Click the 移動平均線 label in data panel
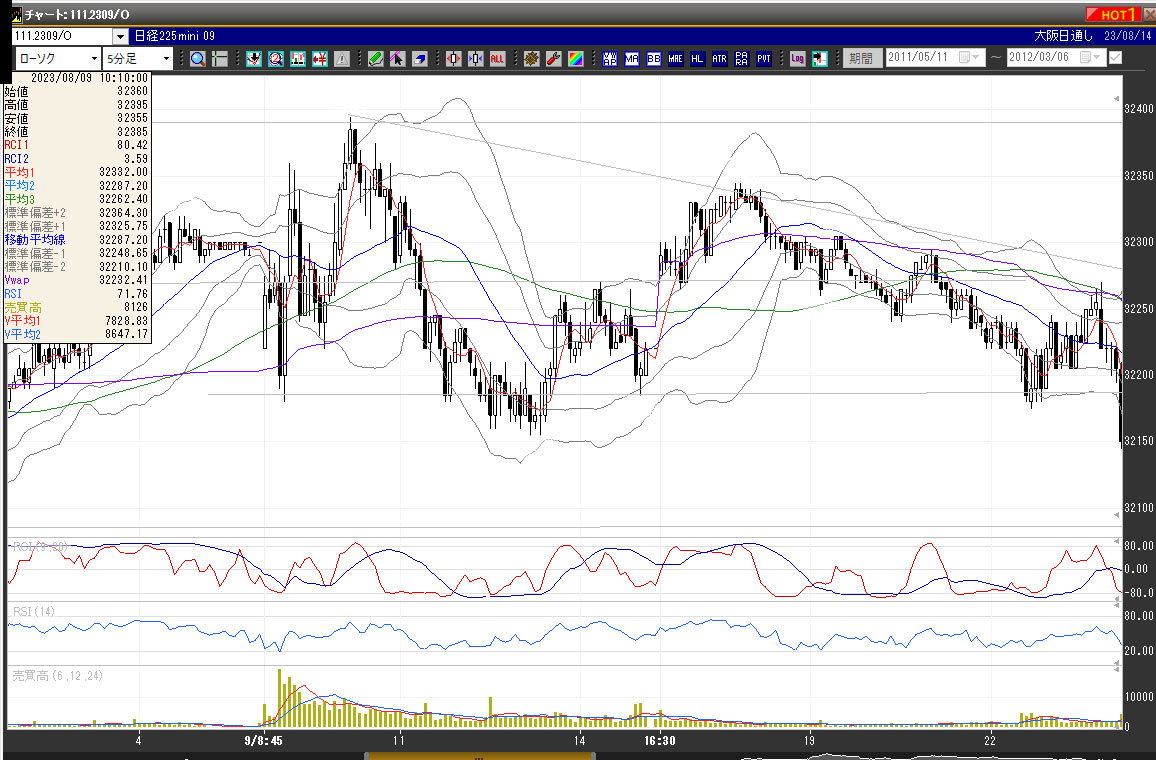This screenshot has width=1156, height=760. pos(35,240)
